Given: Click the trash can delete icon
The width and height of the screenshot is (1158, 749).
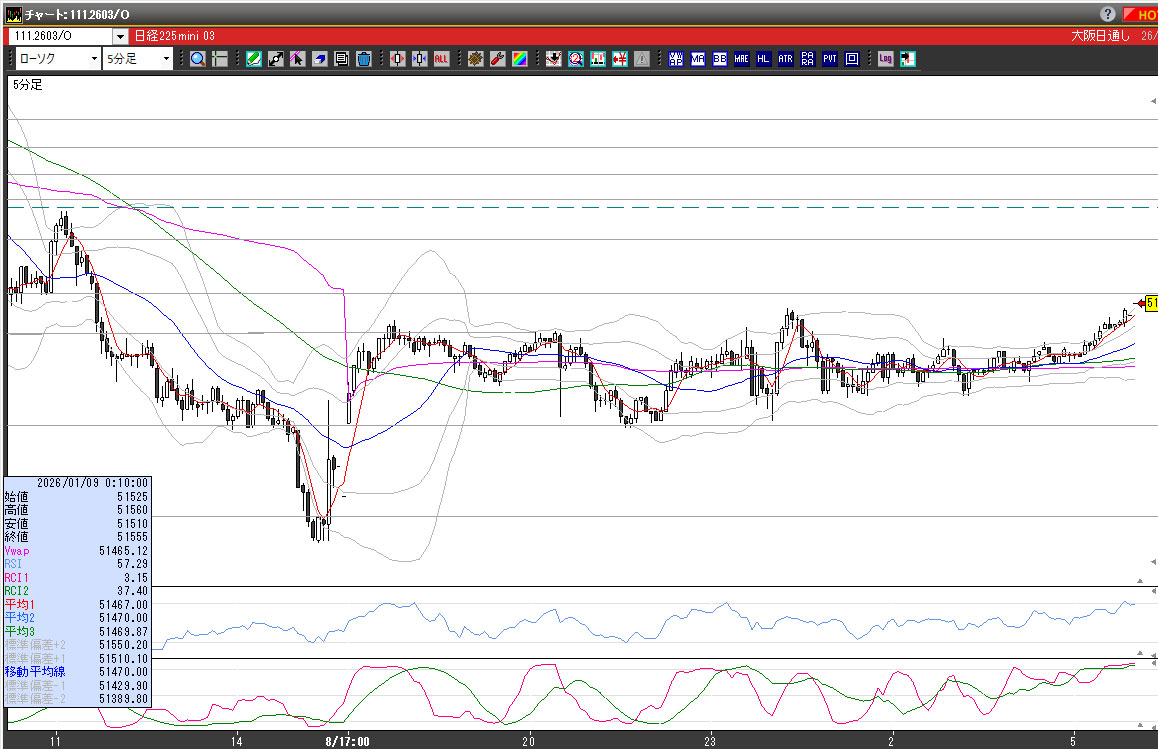Looking at the screenshot, I should 363,59.
